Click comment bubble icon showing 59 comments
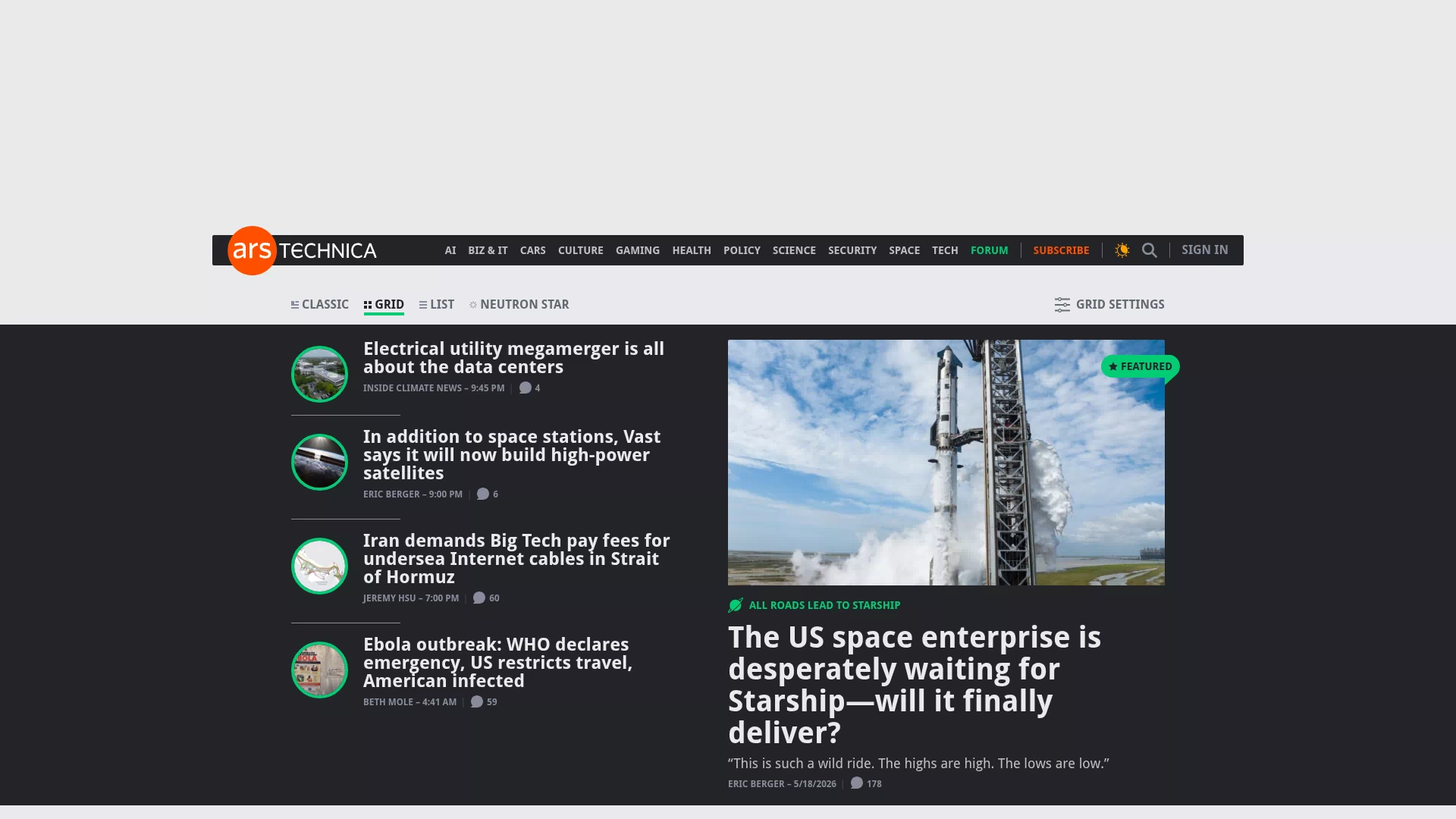The image size is (1456, 819). (x=477, y=702)
